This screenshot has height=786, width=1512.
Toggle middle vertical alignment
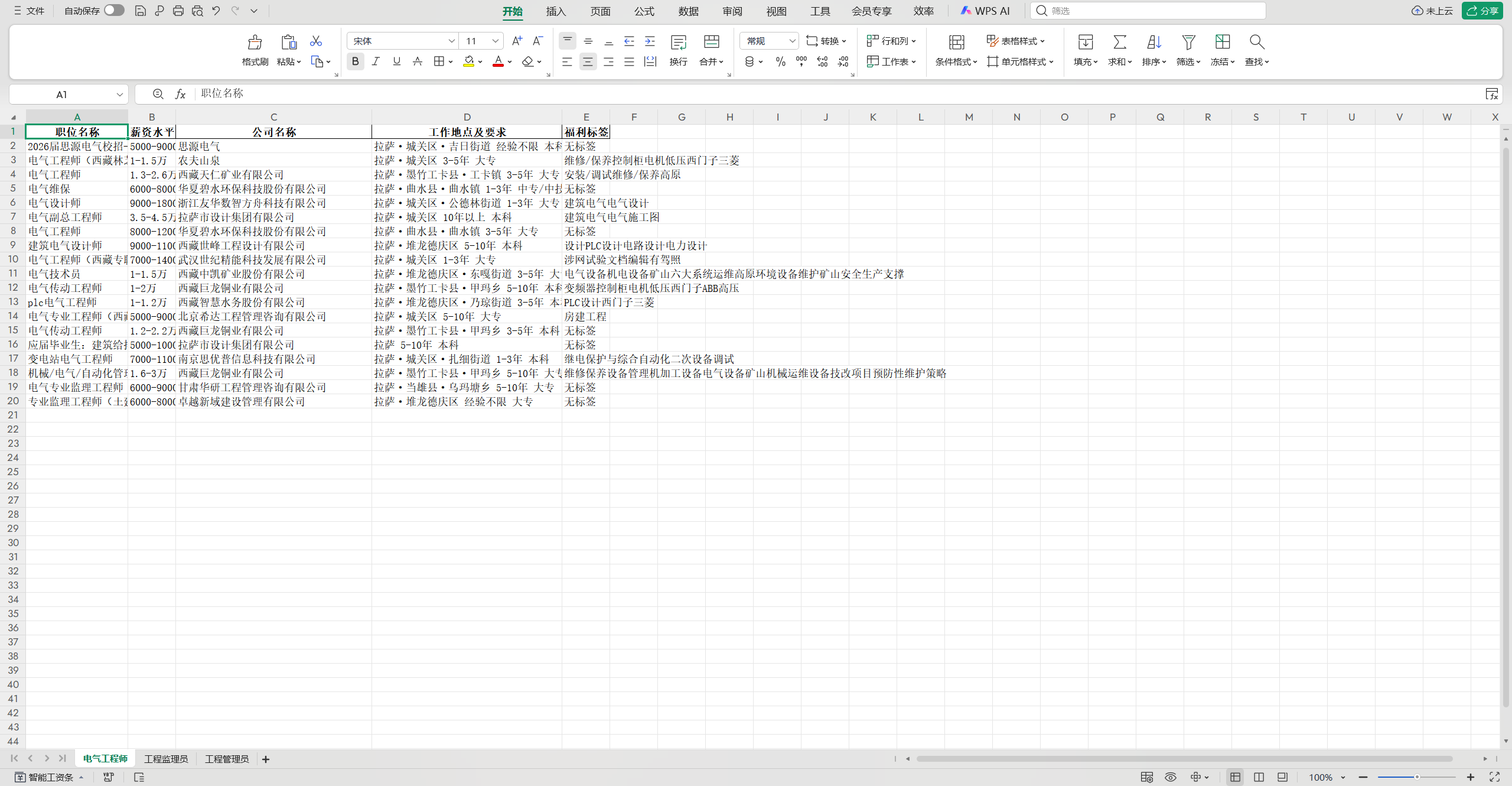click(588, 41)
